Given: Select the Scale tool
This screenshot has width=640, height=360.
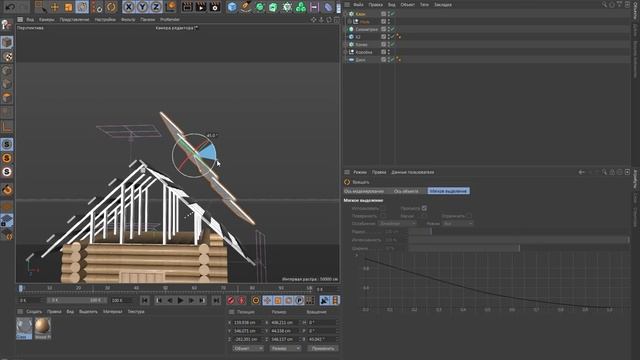Looking at the screenshot, I should (68, 7).
